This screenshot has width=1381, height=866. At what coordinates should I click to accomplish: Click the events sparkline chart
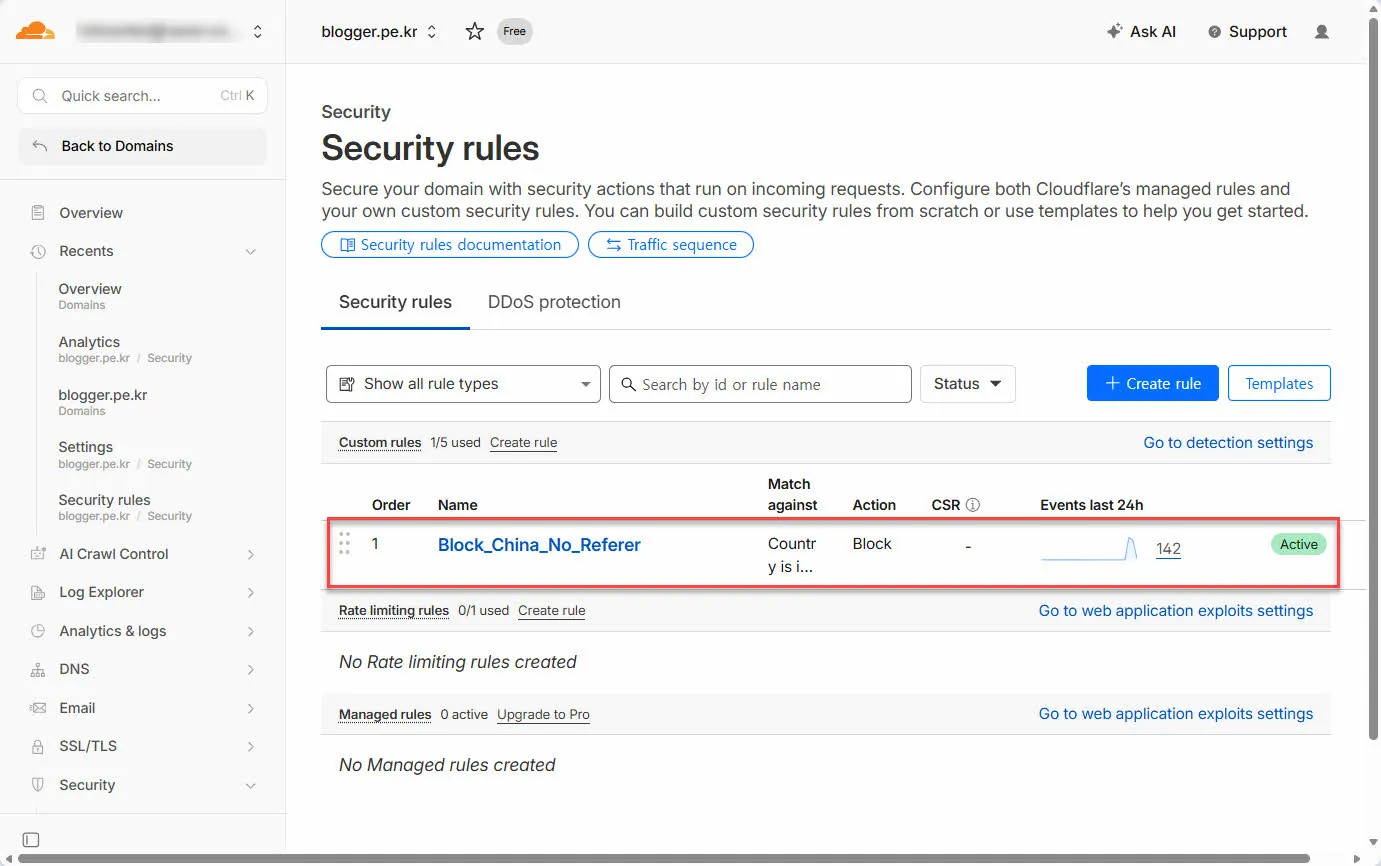(1090, 548)
